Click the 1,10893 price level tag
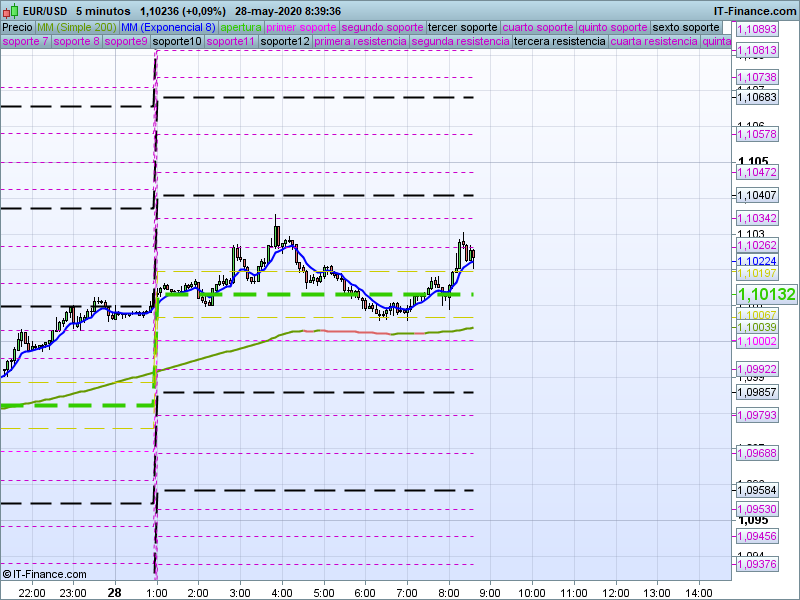800x600 pixels. (x=756, y=30)
